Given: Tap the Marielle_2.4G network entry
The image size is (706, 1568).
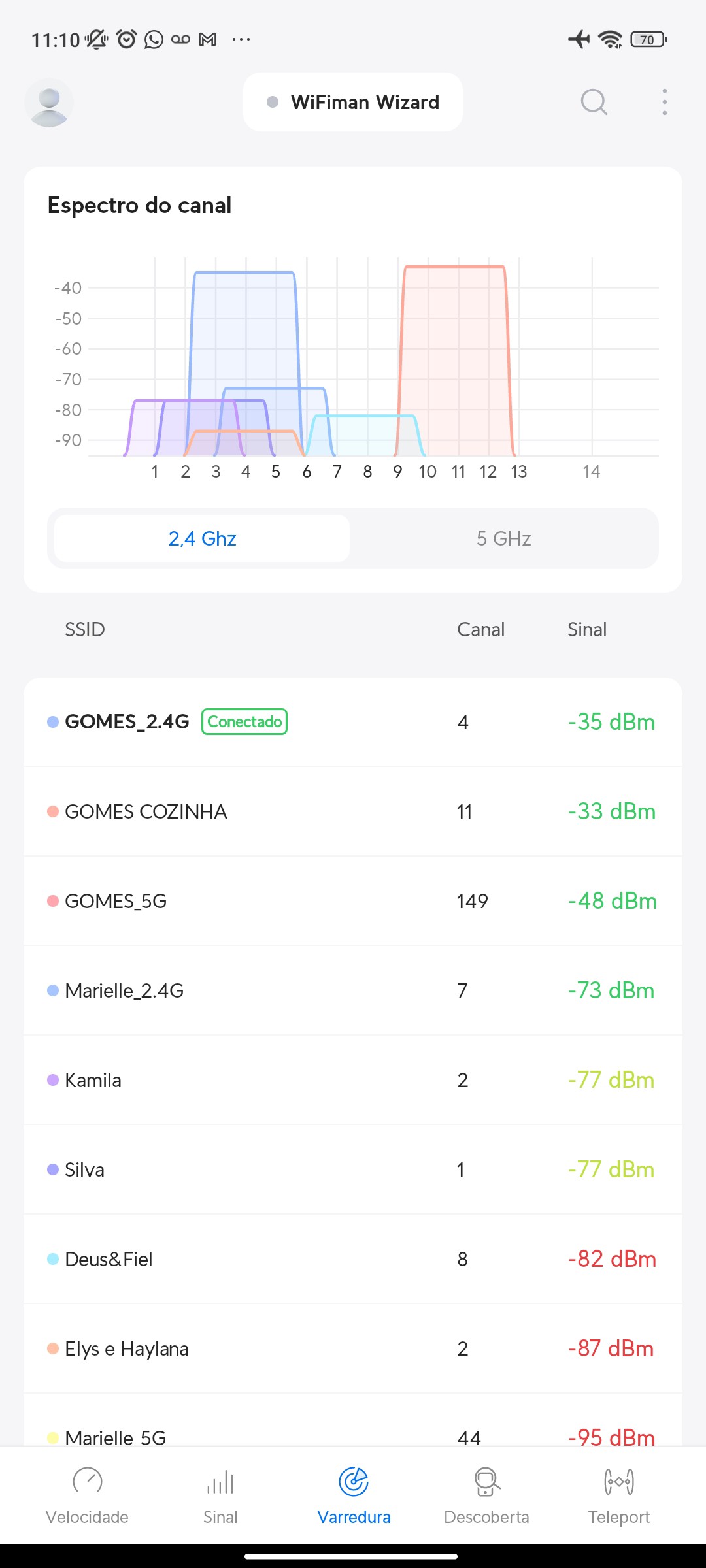Looking at the screenshot, I should pos(353,990).
